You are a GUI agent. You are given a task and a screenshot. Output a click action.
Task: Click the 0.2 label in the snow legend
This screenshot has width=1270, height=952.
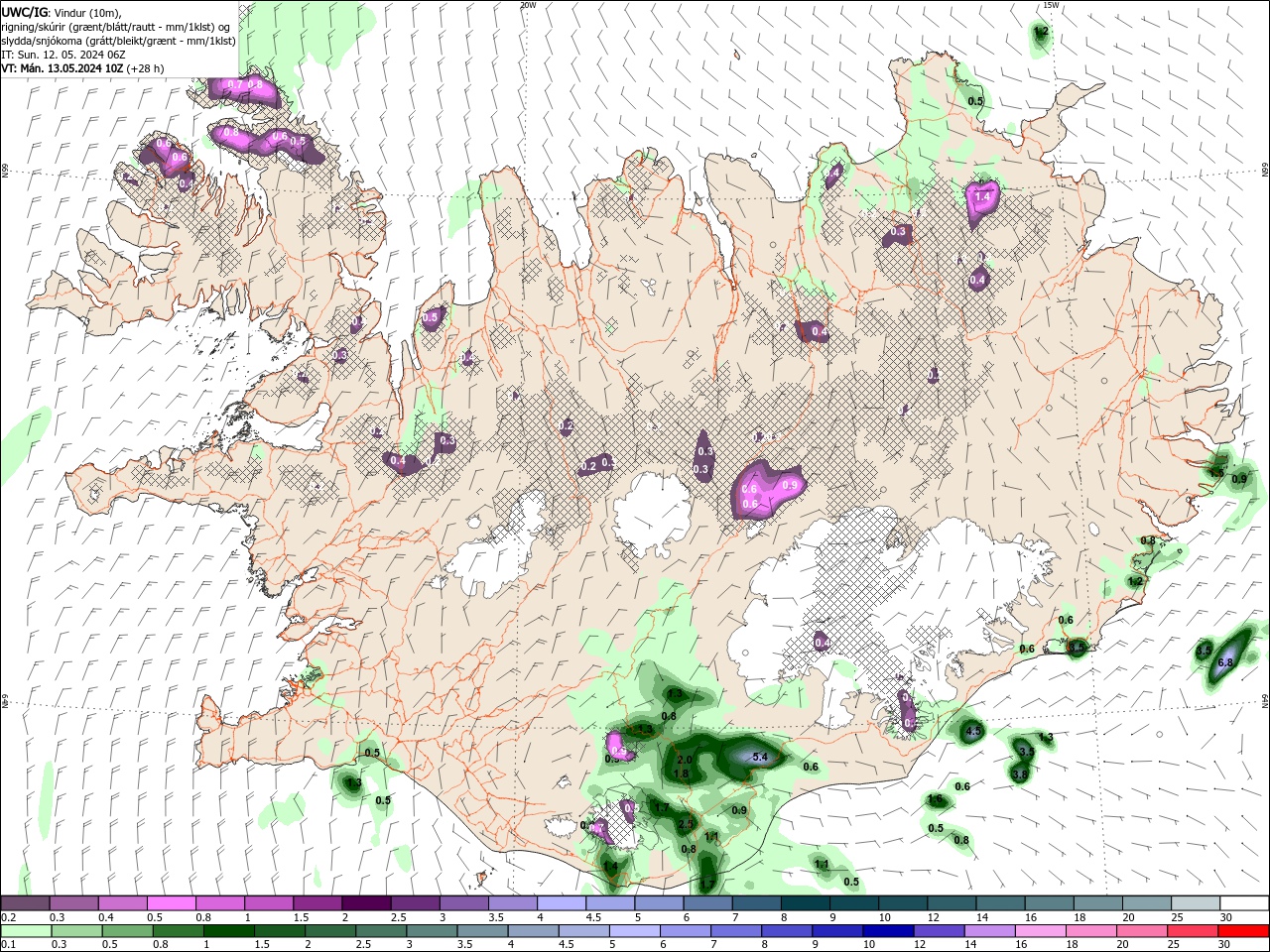click(8, 917)
